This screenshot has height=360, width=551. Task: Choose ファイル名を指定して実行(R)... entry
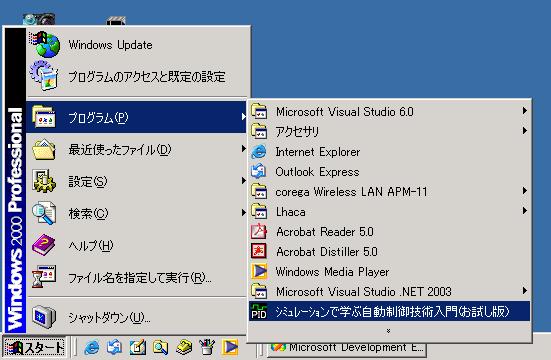click(x=137, y=277)
